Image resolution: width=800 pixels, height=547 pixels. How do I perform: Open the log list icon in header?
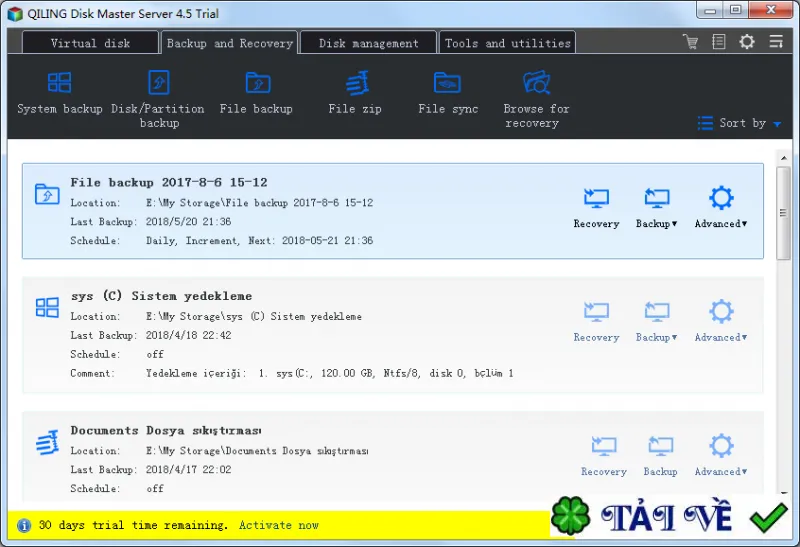click(x=719, y=41)
